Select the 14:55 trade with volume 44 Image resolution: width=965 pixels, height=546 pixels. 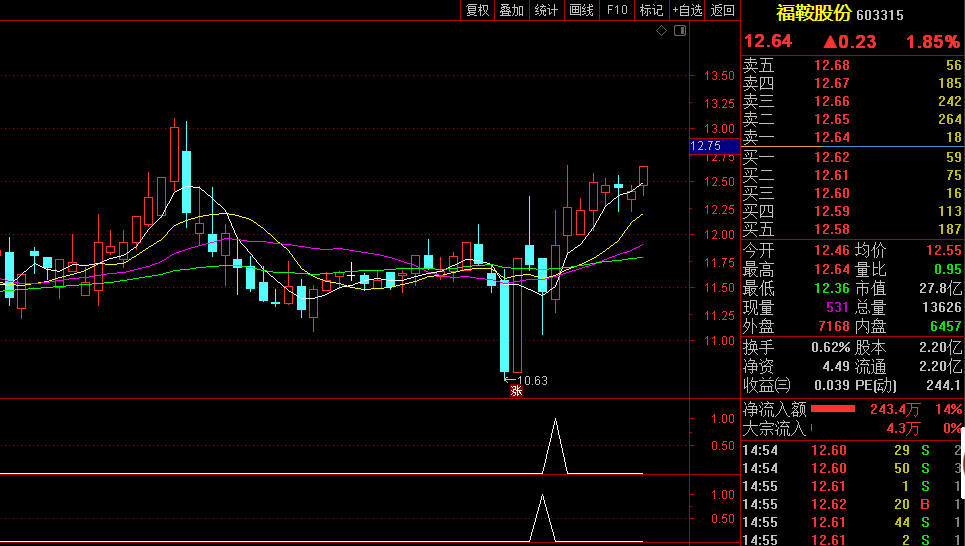click(x=852, y=523)
